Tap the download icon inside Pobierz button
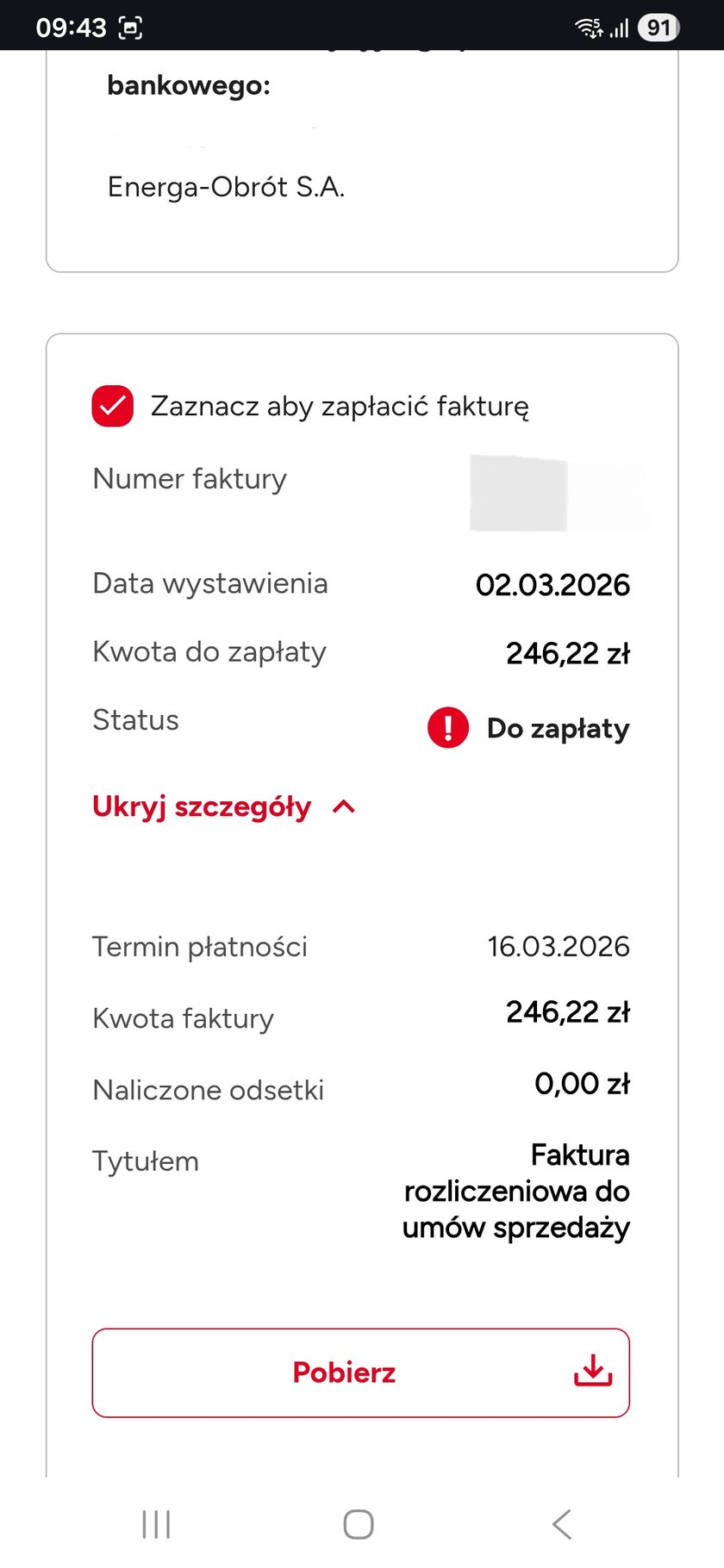724x1568 pixels. 594,1372
